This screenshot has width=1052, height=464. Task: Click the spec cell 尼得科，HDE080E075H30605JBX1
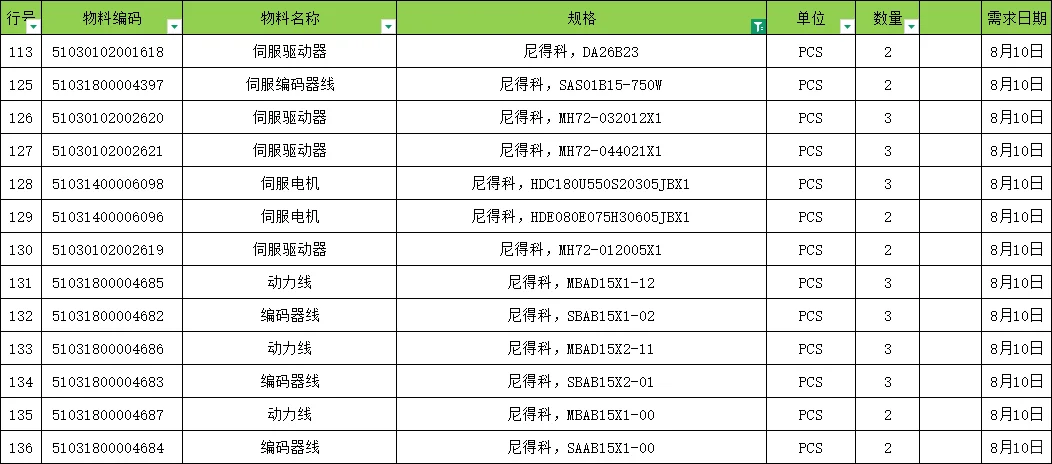(x=581, y=217)
